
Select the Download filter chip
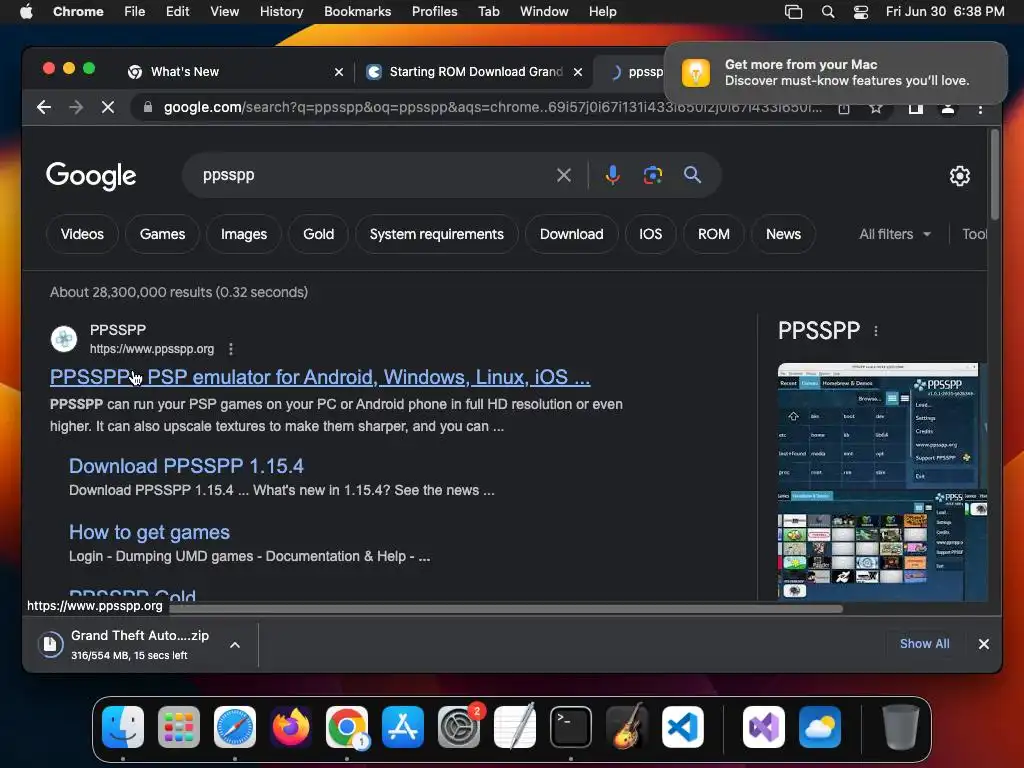click(x=571, y=234)
